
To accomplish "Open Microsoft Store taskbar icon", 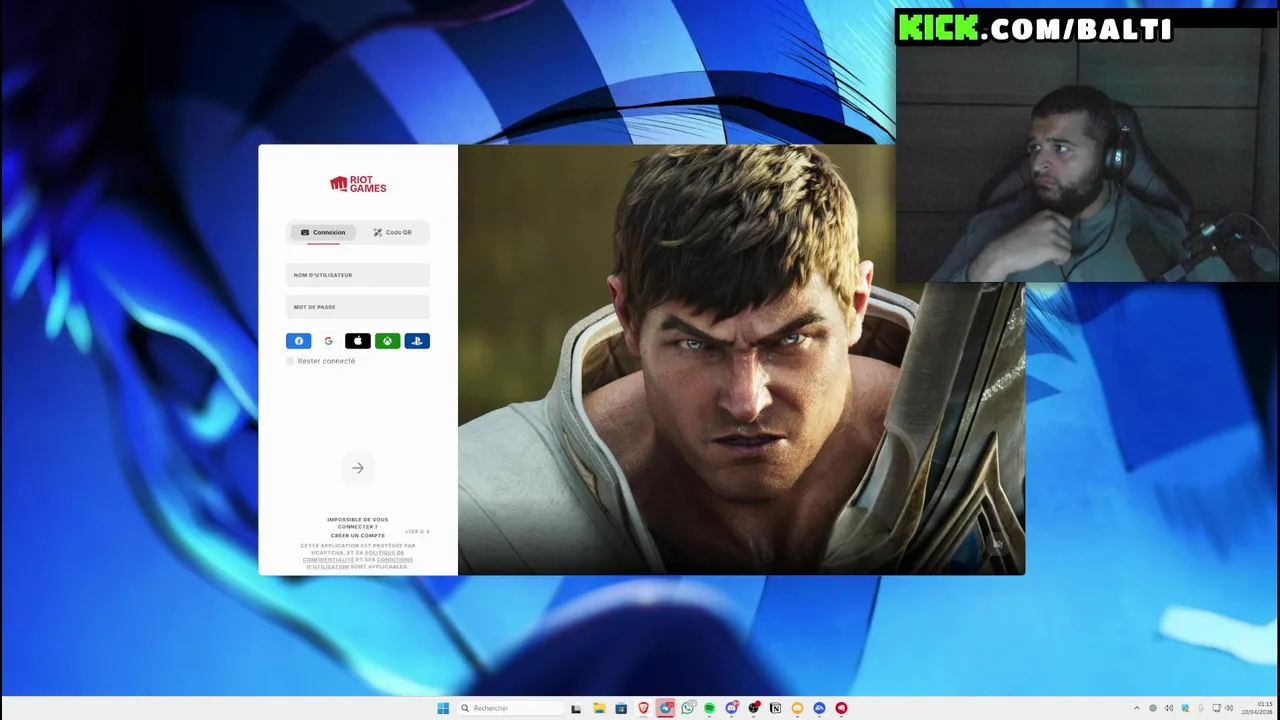I will (x=621, y=708).
